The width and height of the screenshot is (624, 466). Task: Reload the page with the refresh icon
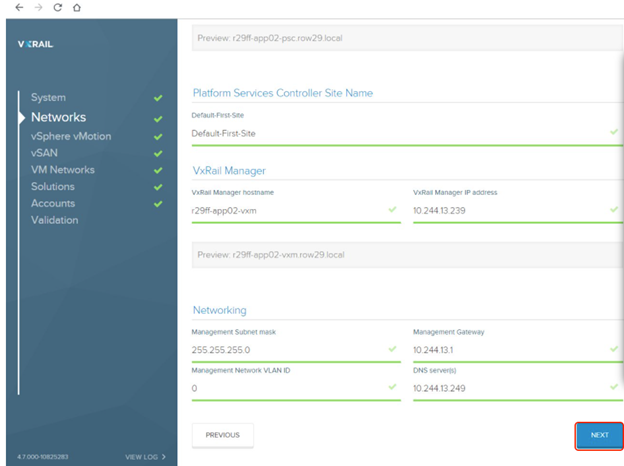[58, 7]
